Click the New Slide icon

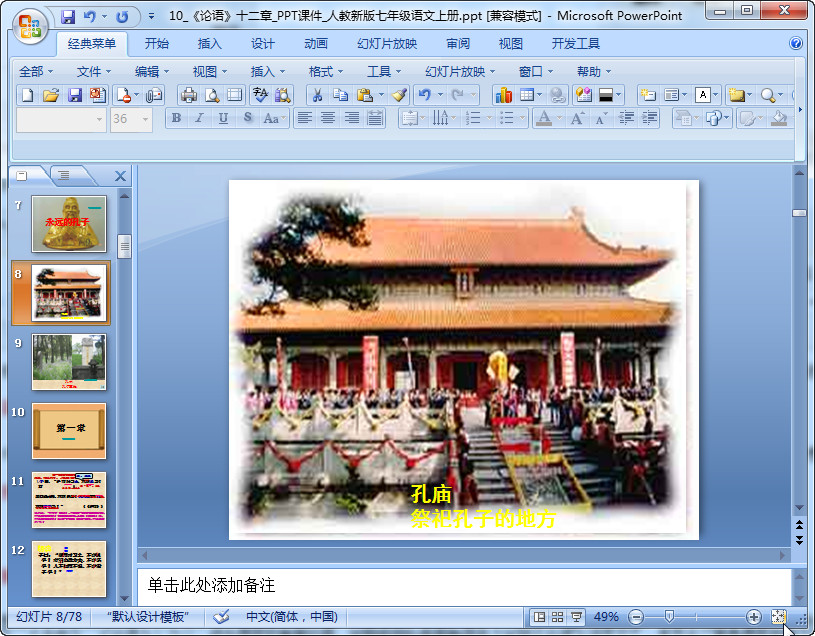tap(648, 95)
